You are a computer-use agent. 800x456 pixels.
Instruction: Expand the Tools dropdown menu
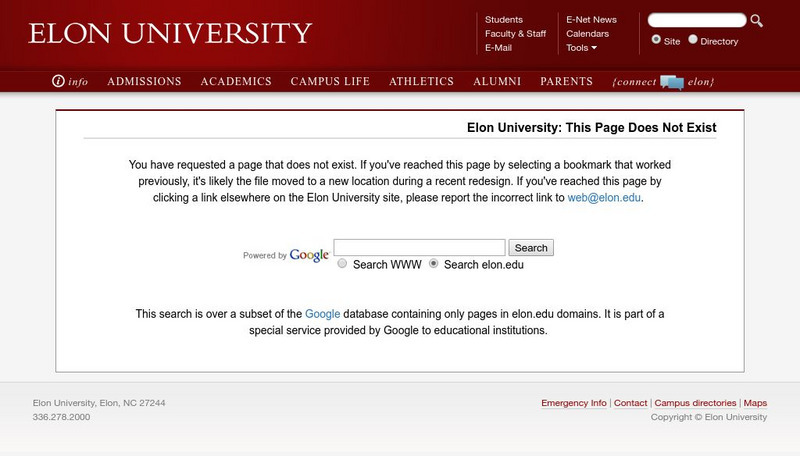click(x=581, y=47)
